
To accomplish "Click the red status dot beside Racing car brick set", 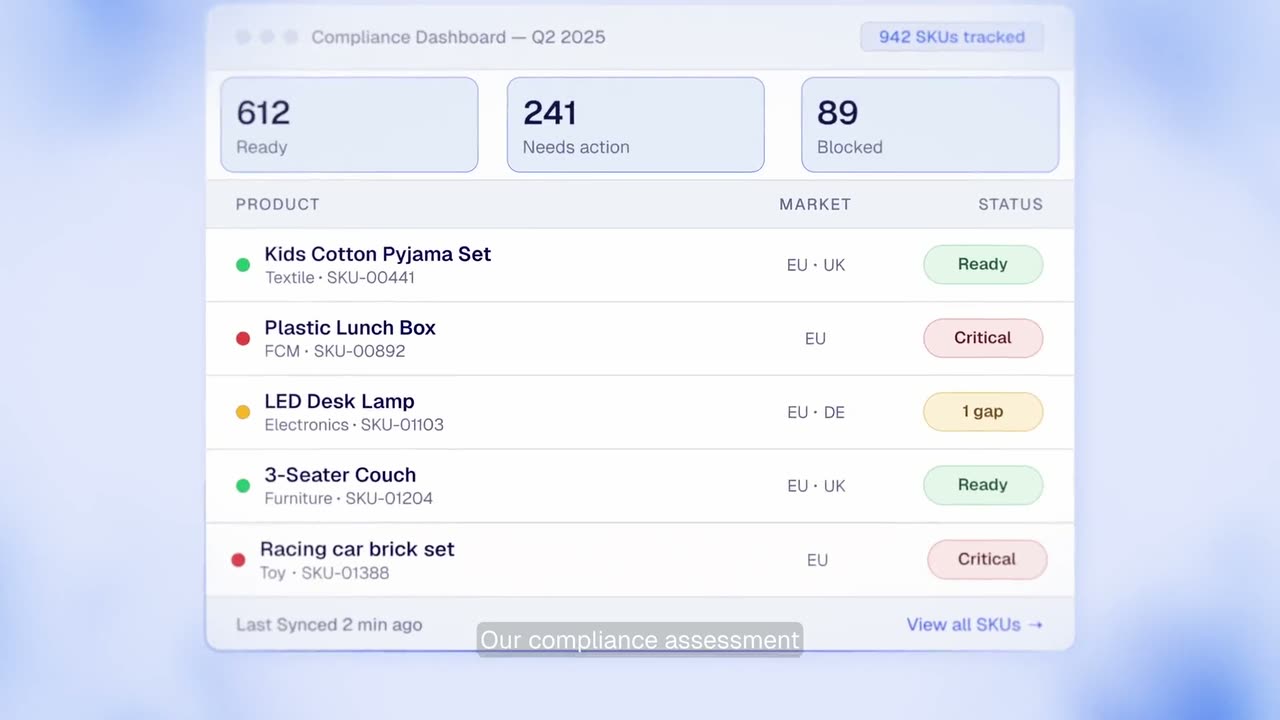I will (x=238, y=559).
